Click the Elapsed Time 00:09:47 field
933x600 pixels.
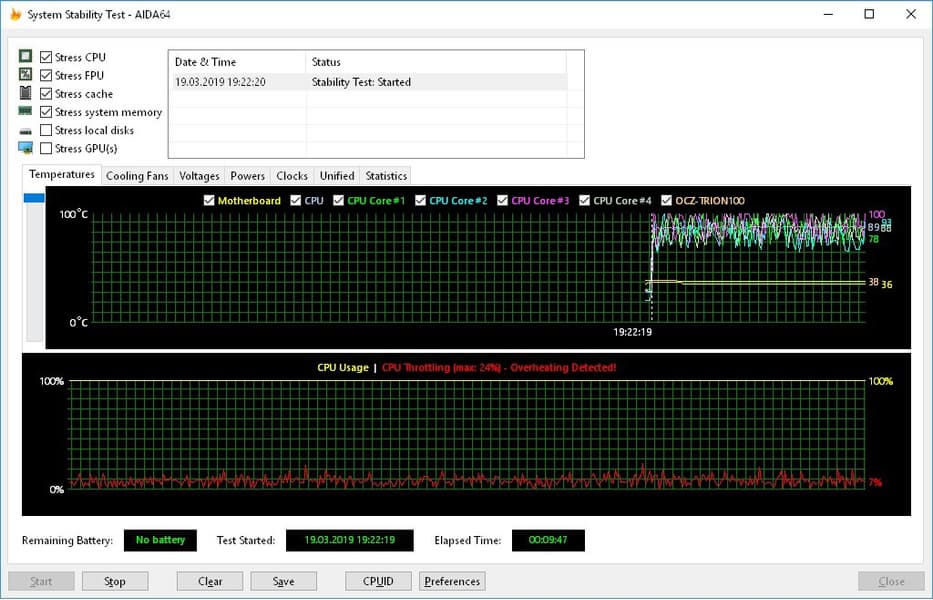548,540
